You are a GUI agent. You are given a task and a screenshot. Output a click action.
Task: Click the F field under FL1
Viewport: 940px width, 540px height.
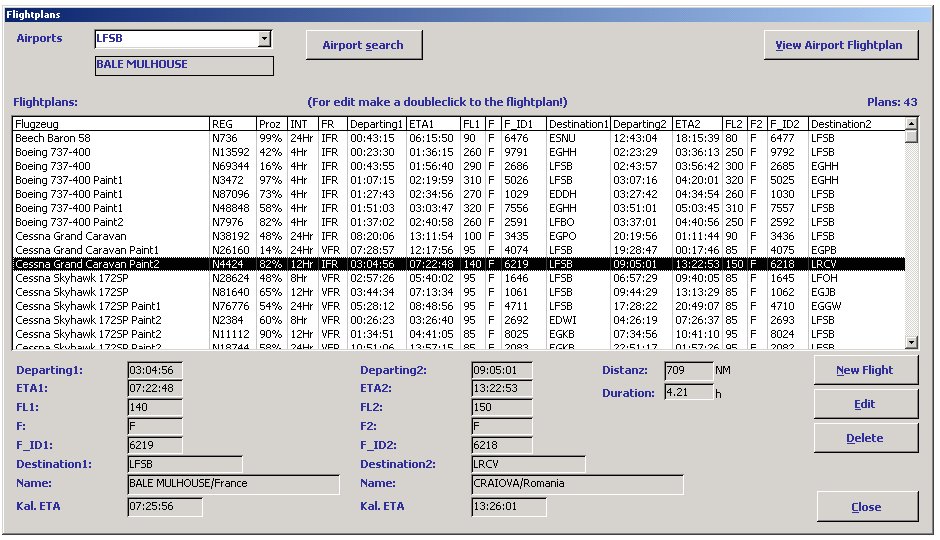pos(155,427)
